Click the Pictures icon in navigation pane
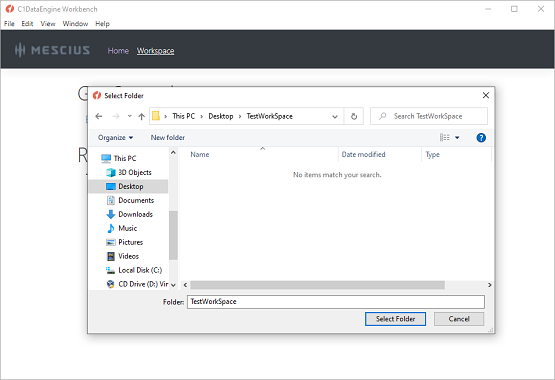 click(x=110, y=242)
